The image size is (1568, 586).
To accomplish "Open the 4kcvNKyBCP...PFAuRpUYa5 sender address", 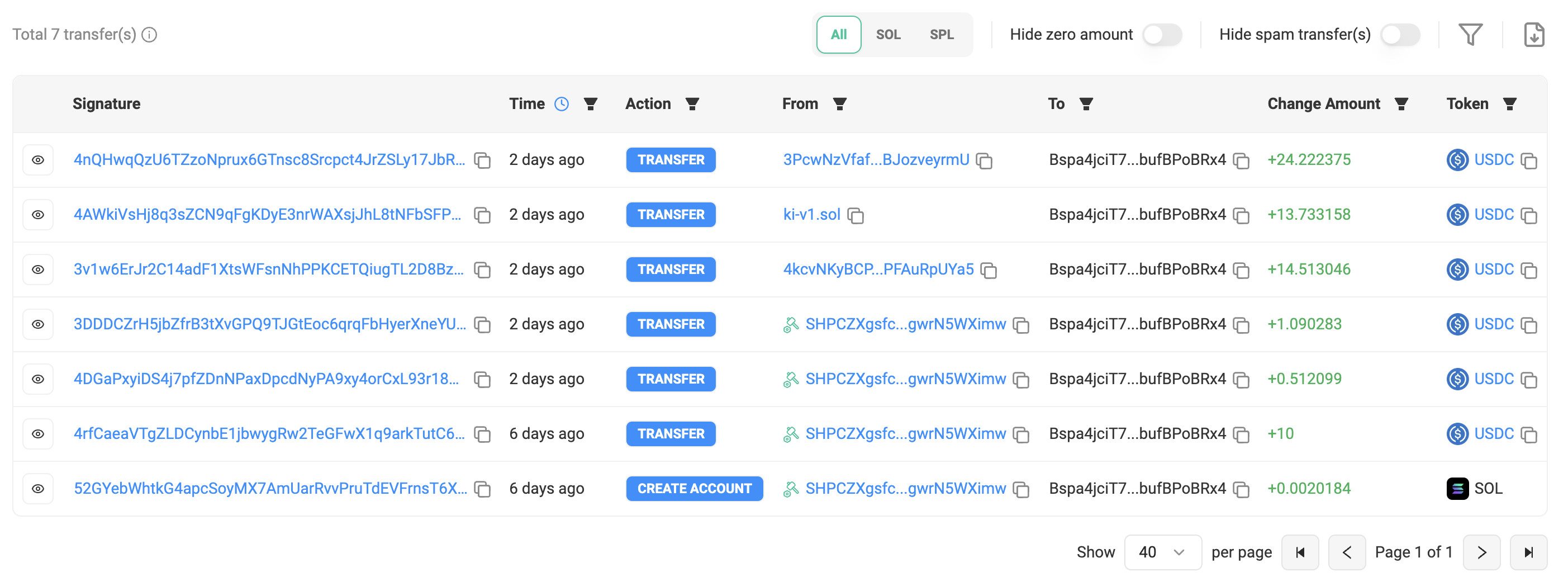I will [878, 270].
